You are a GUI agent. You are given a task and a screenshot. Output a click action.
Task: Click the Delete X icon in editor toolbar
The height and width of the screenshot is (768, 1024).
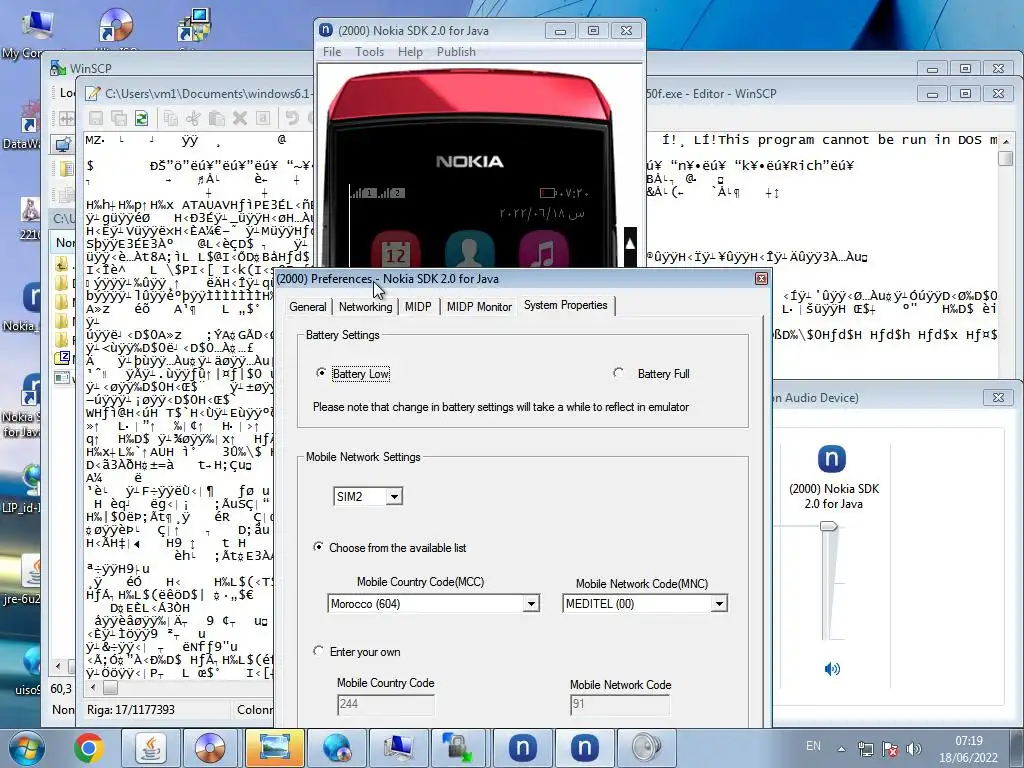click(x=240, y=118)
